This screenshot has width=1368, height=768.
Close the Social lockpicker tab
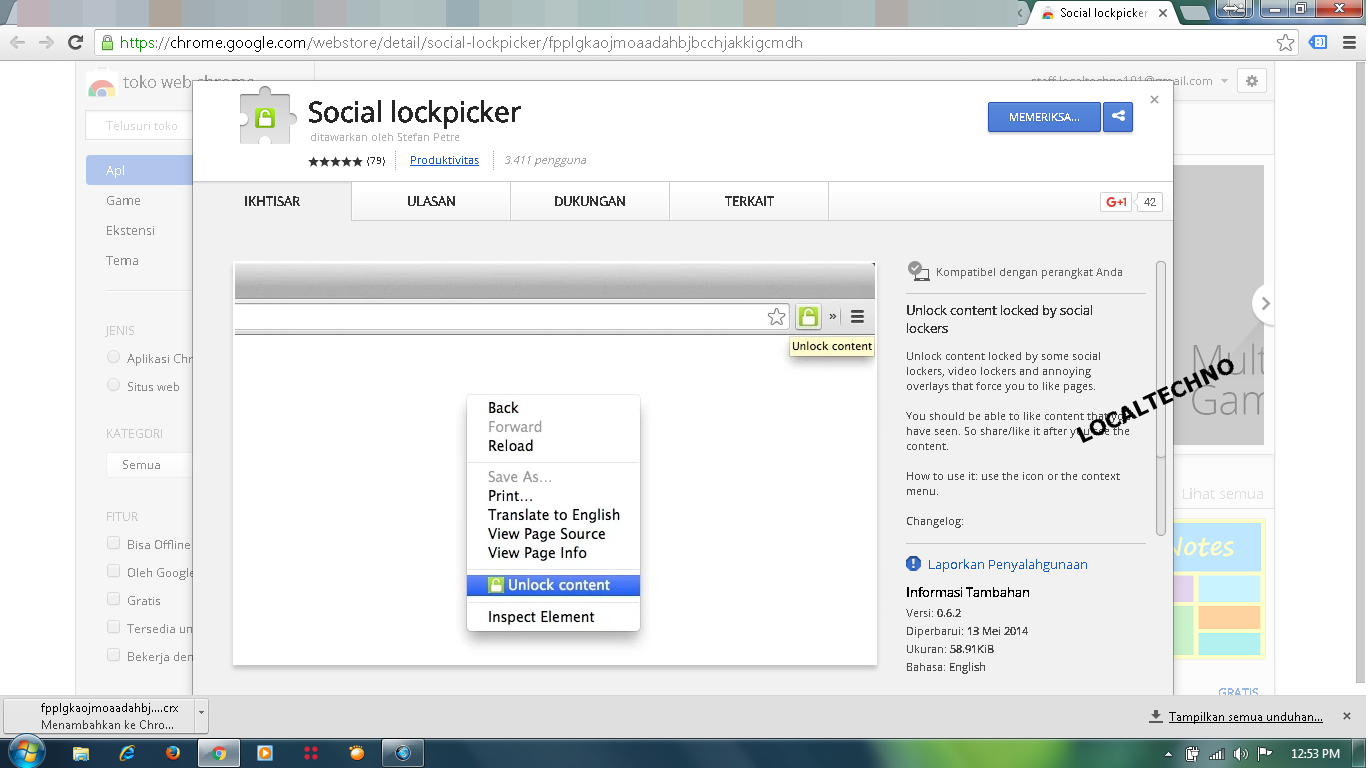pos(1163,13)
